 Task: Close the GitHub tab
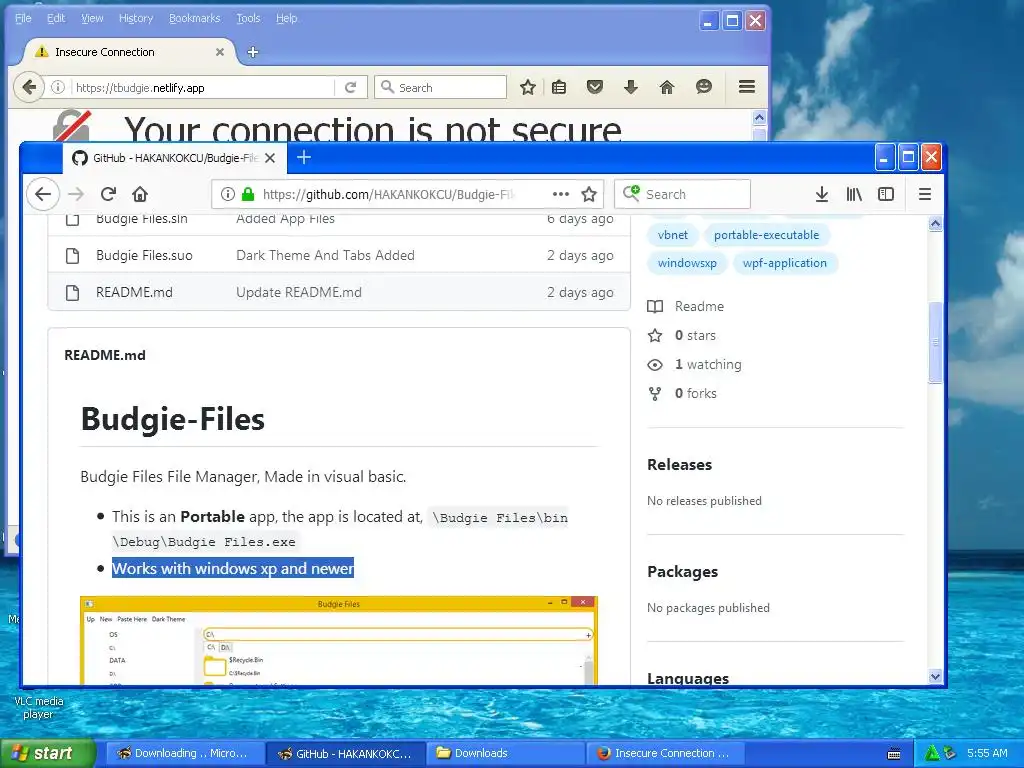[x=270, y=158]
